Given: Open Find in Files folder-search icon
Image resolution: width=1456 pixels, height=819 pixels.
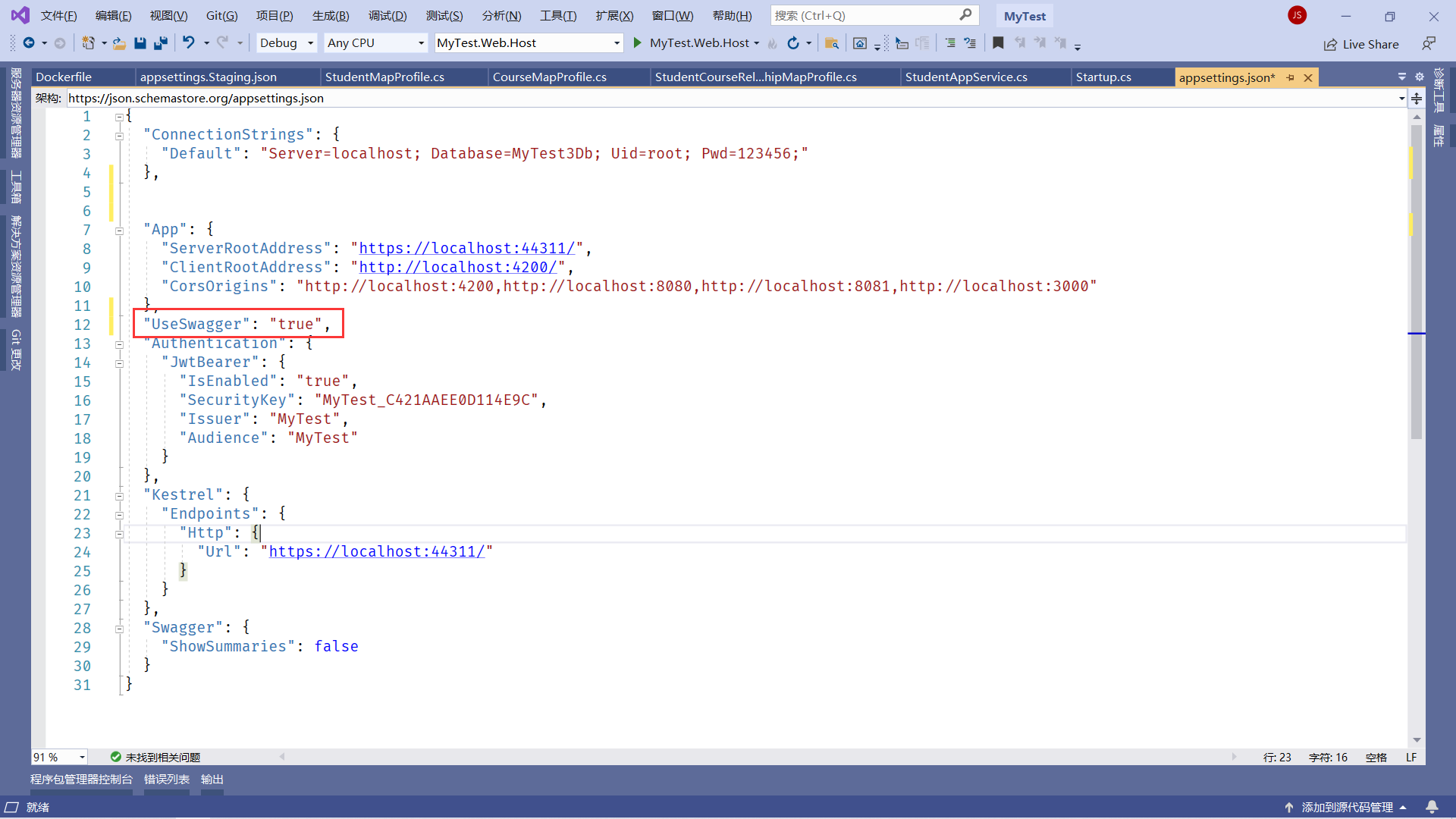Looking at the screenshot, I should 832,43.
